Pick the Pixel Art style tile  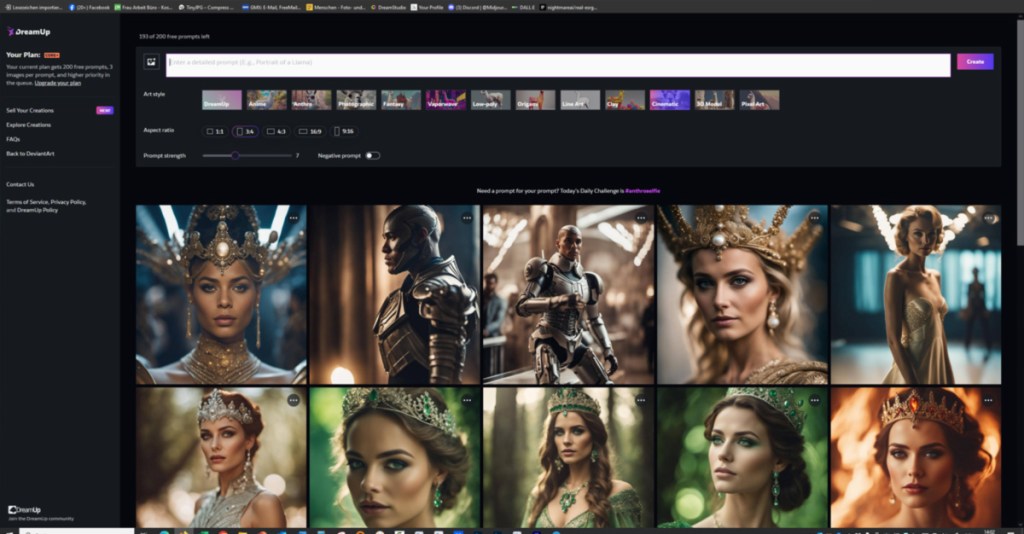(x=759, y=100)
